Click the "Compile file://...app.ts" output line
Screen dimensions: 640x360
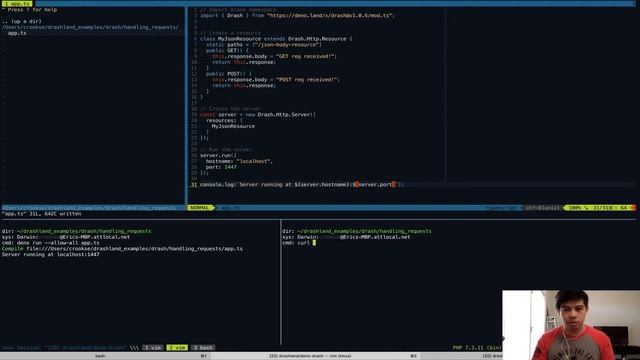tap(122, 249)
